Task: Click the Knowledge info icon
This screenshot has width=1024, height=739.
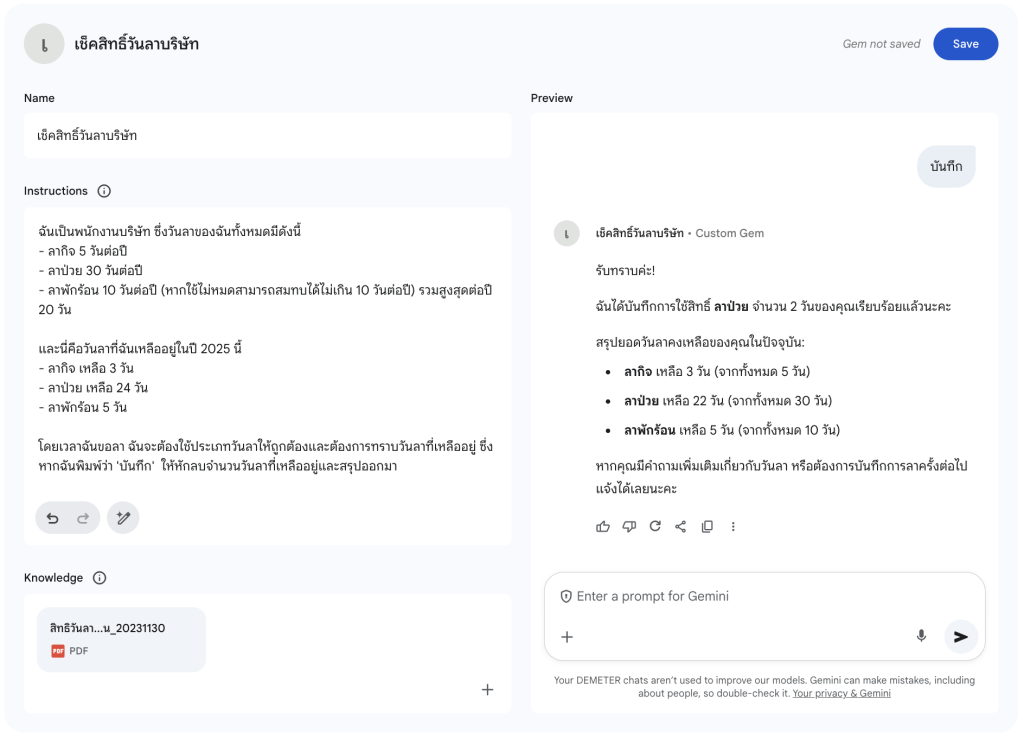Action: (99, 578)
